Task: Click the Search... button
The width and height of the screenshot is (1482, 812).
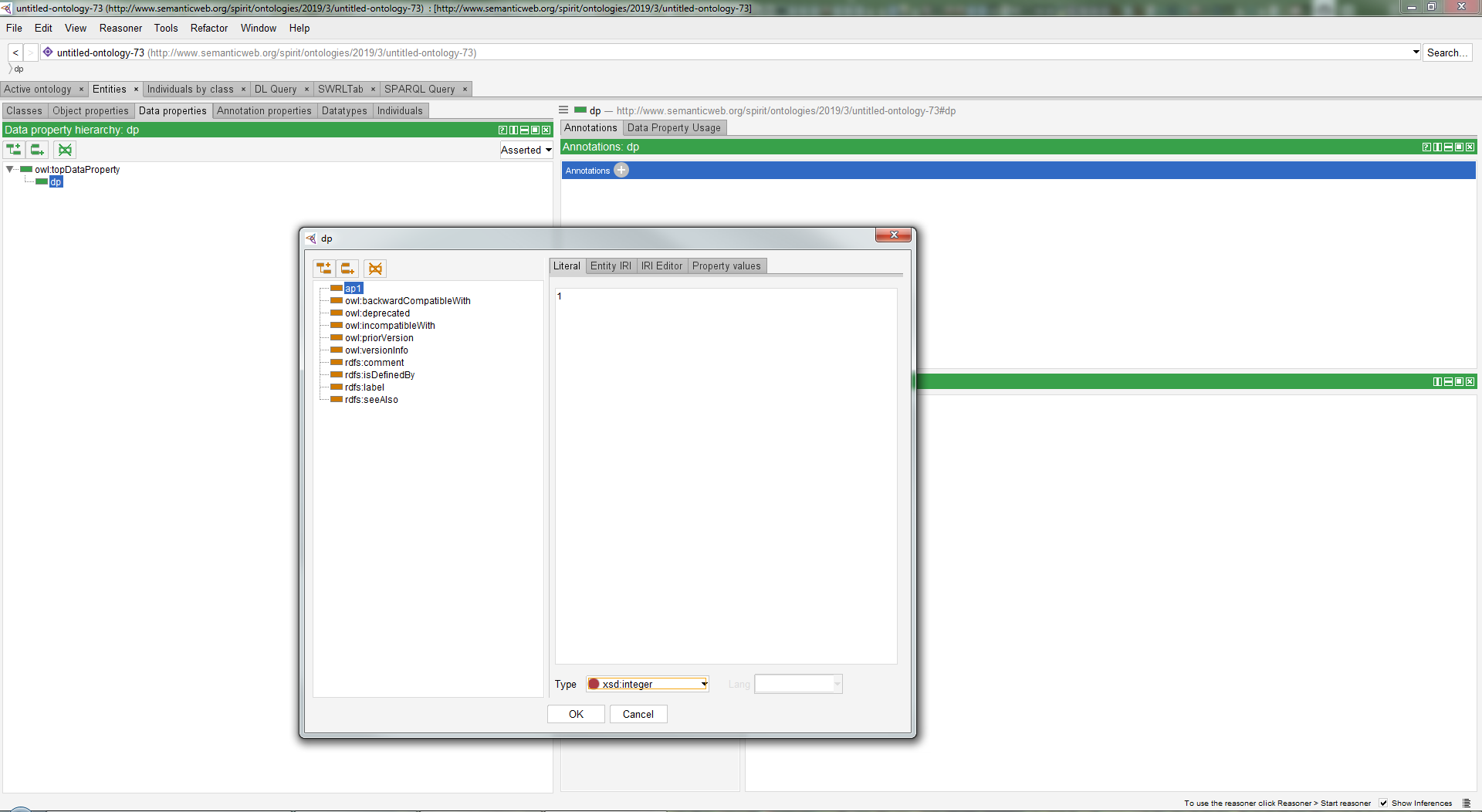Action: pos(1447,52)
